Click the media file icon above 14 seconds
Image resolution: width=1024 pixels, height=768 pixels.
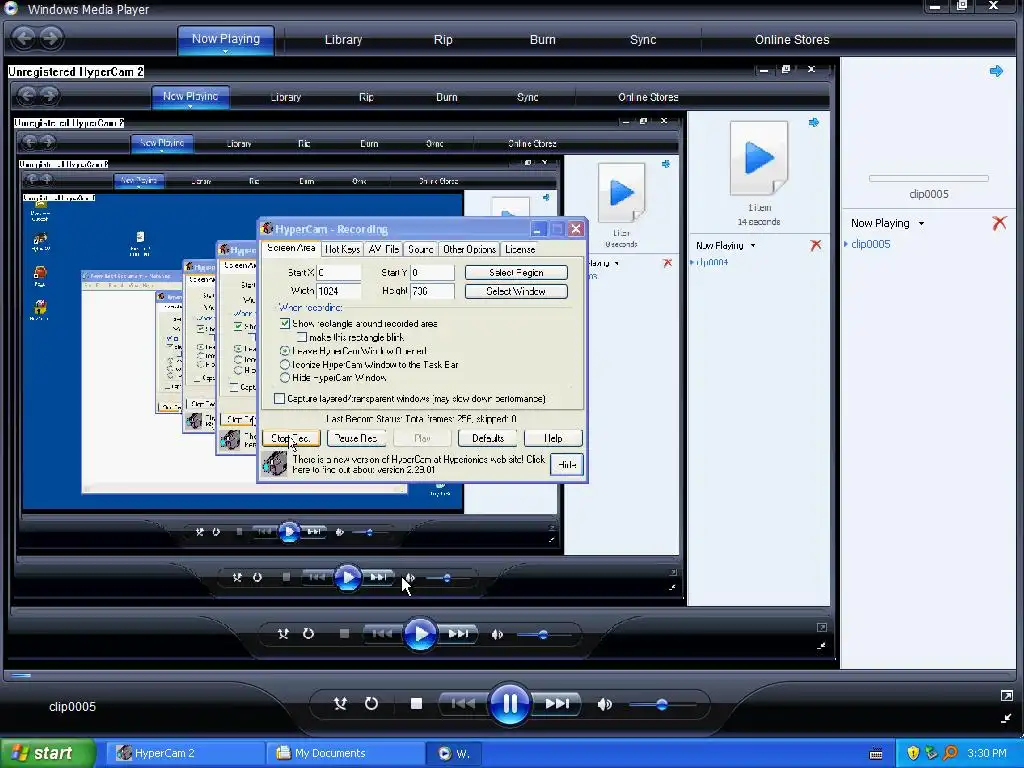pyautogui.click(x=759, y=157)
